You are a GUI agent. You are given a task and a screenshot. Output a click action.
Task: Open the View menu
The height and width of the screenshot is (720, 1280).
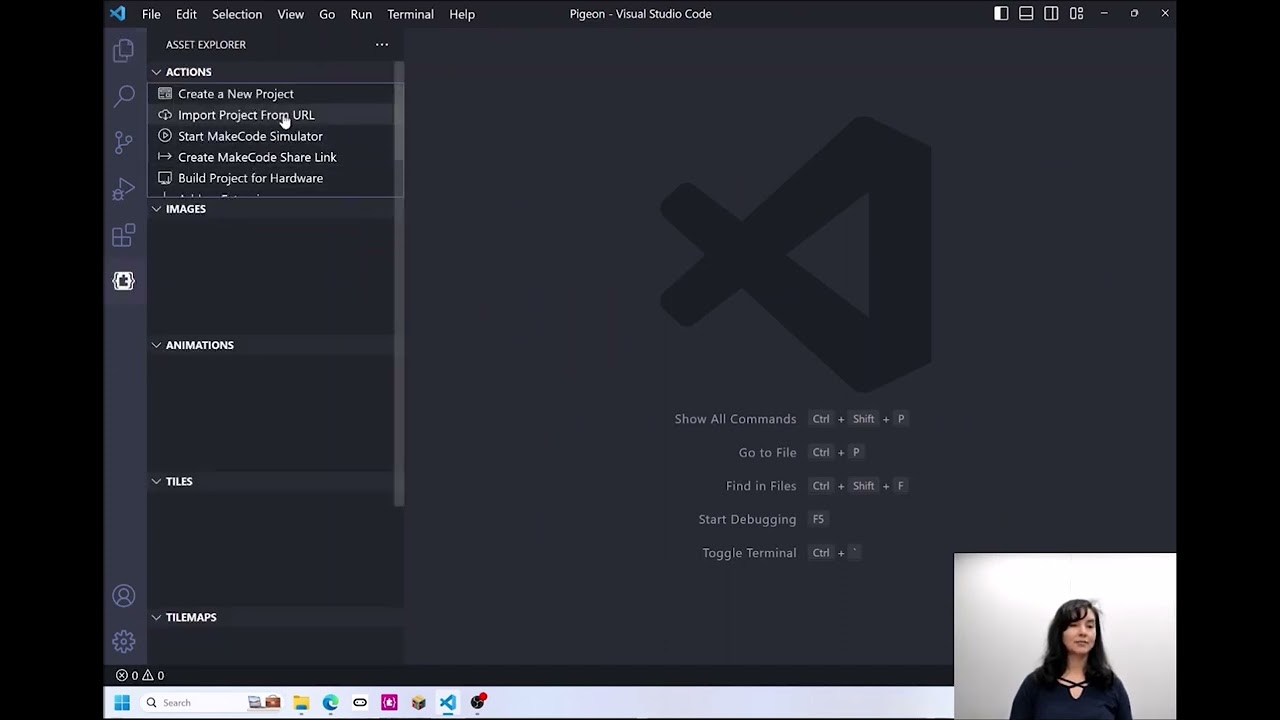291,14
